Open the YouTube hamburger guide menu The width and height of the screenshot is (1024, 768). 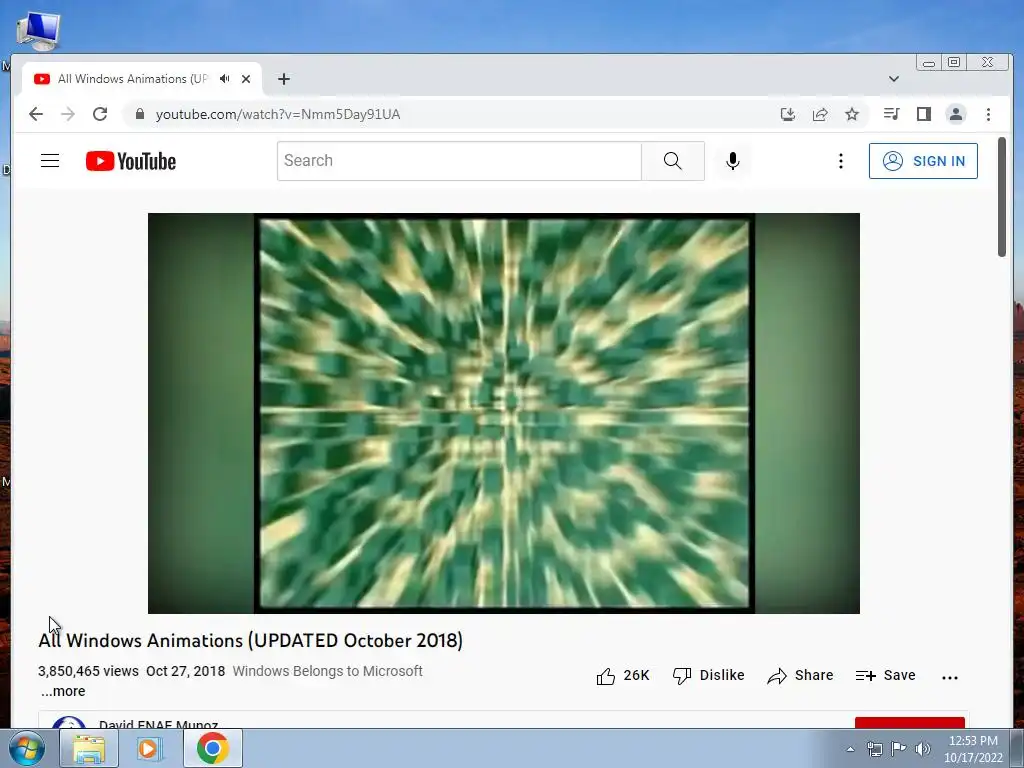(x=50, y=161)
